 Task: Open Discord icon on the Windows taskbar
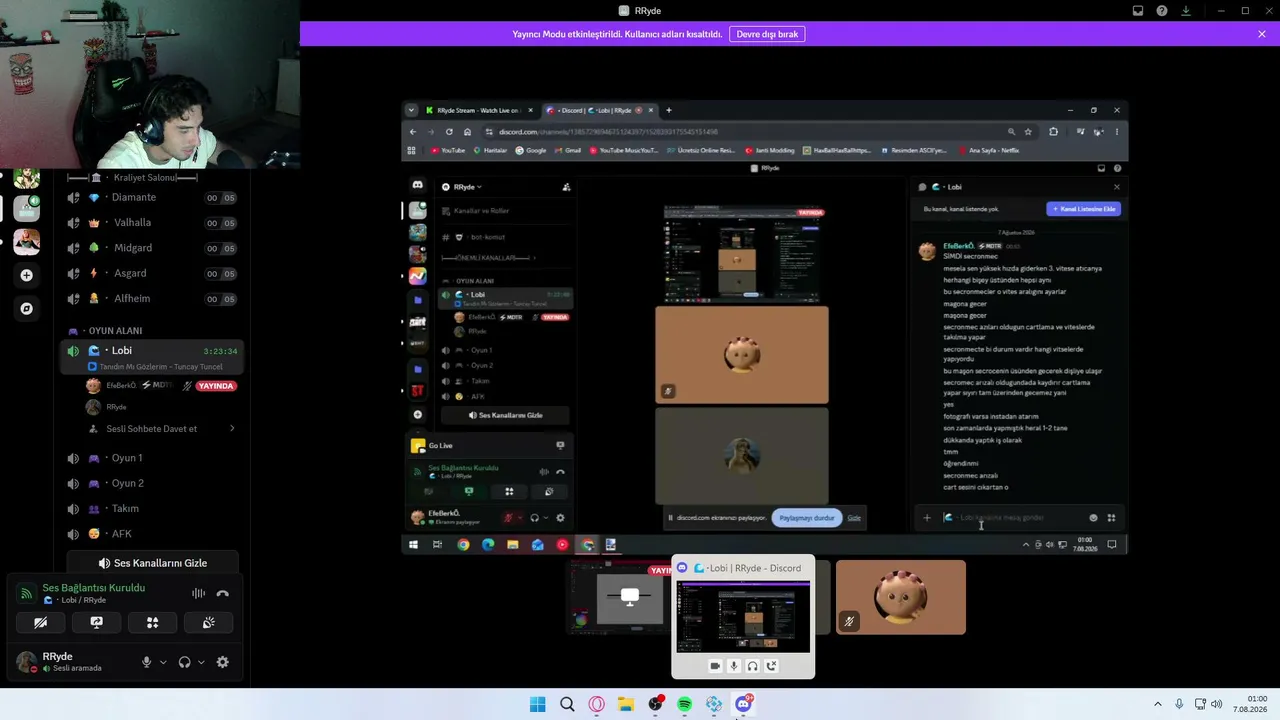(744, 704)
